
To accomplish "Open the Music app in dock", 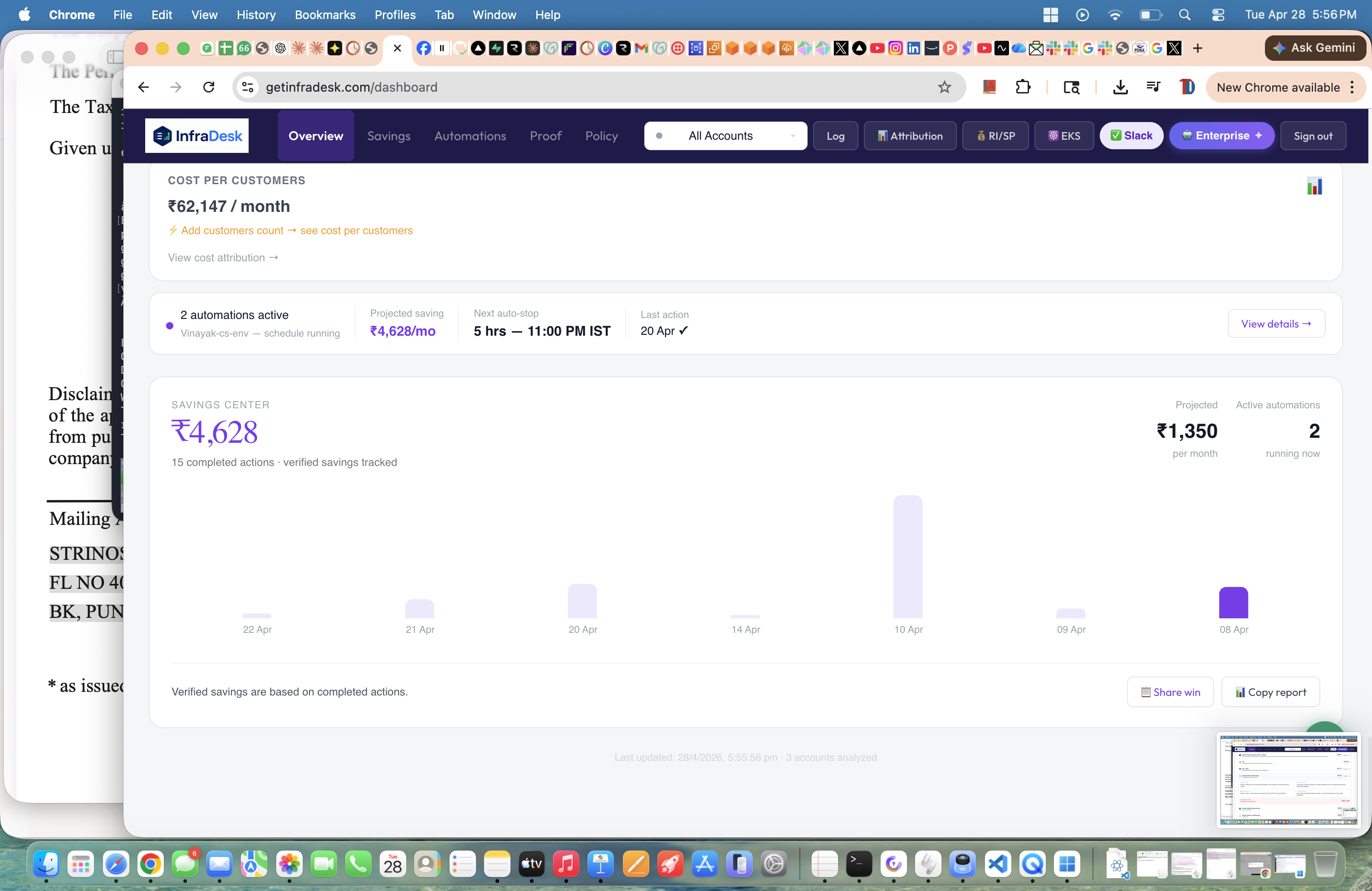I will 565,864.
